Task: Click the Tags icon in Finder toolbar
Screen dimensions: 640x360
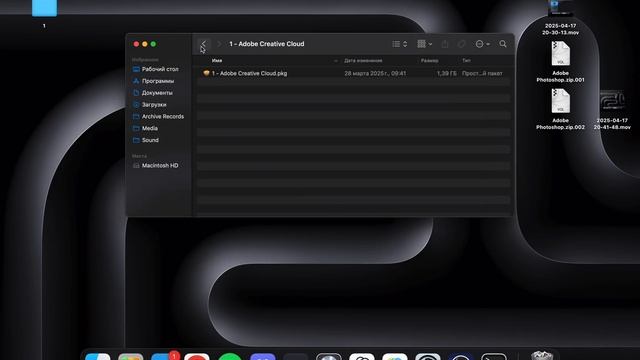Action: click(462, 44)
